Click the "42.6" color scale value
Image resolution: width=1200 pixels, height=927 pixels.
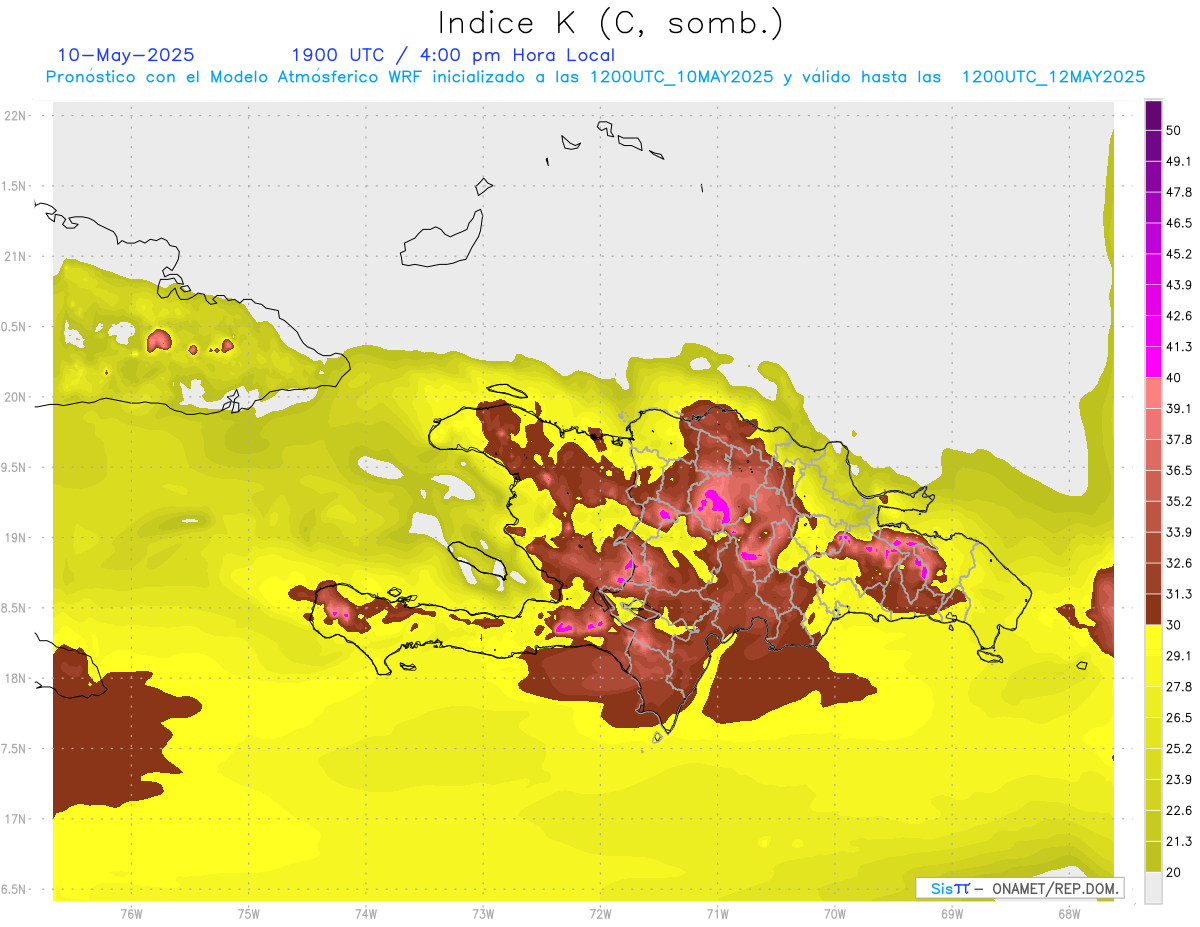point(1179,316)
